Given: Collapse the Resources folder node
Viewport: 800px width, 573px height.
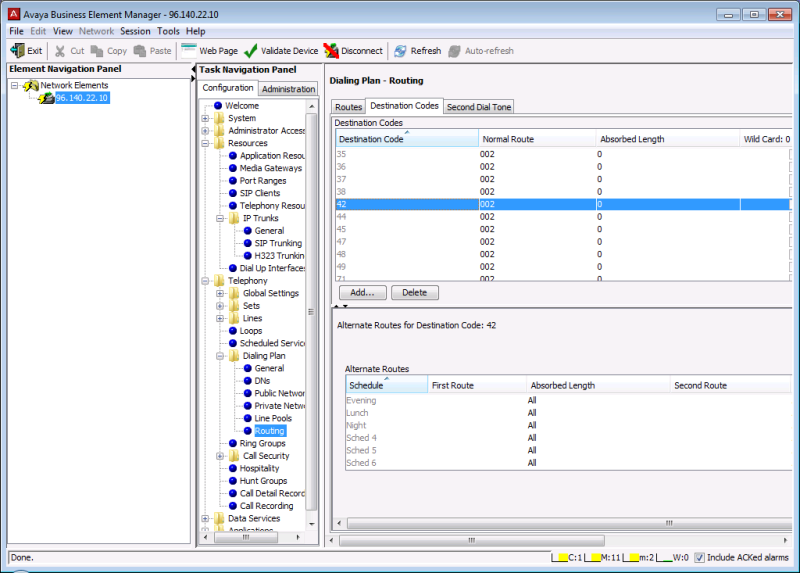Looking at the screenshot, I should [x=205, y=143].
